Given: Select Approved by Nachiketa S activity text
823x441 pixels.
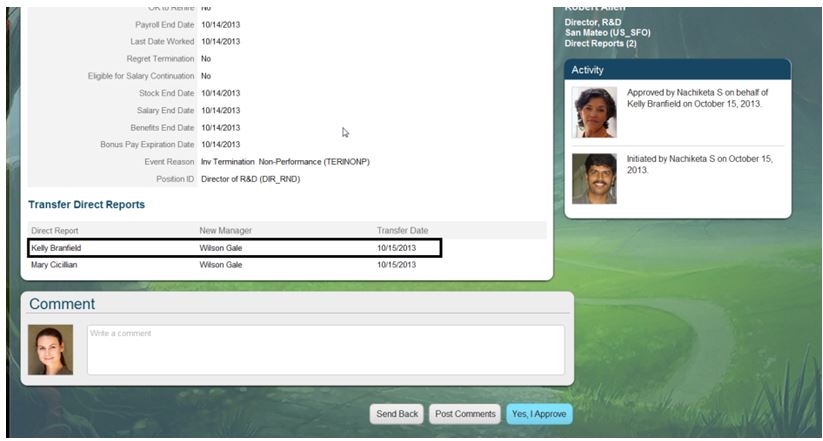Looking at the screenshot, I should coord(698,98).
